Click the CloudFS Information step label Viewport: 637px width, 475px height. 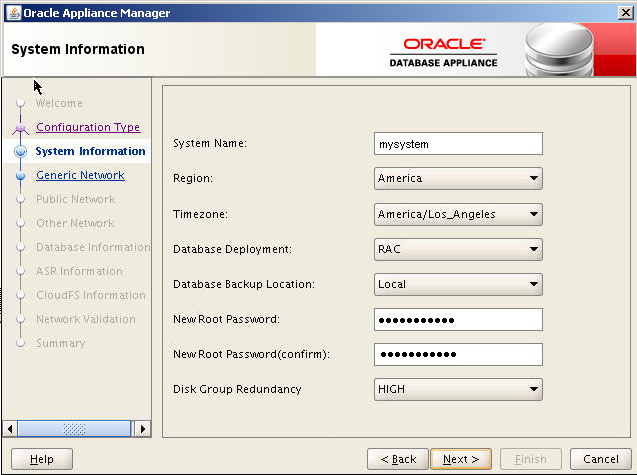(91, 295)
